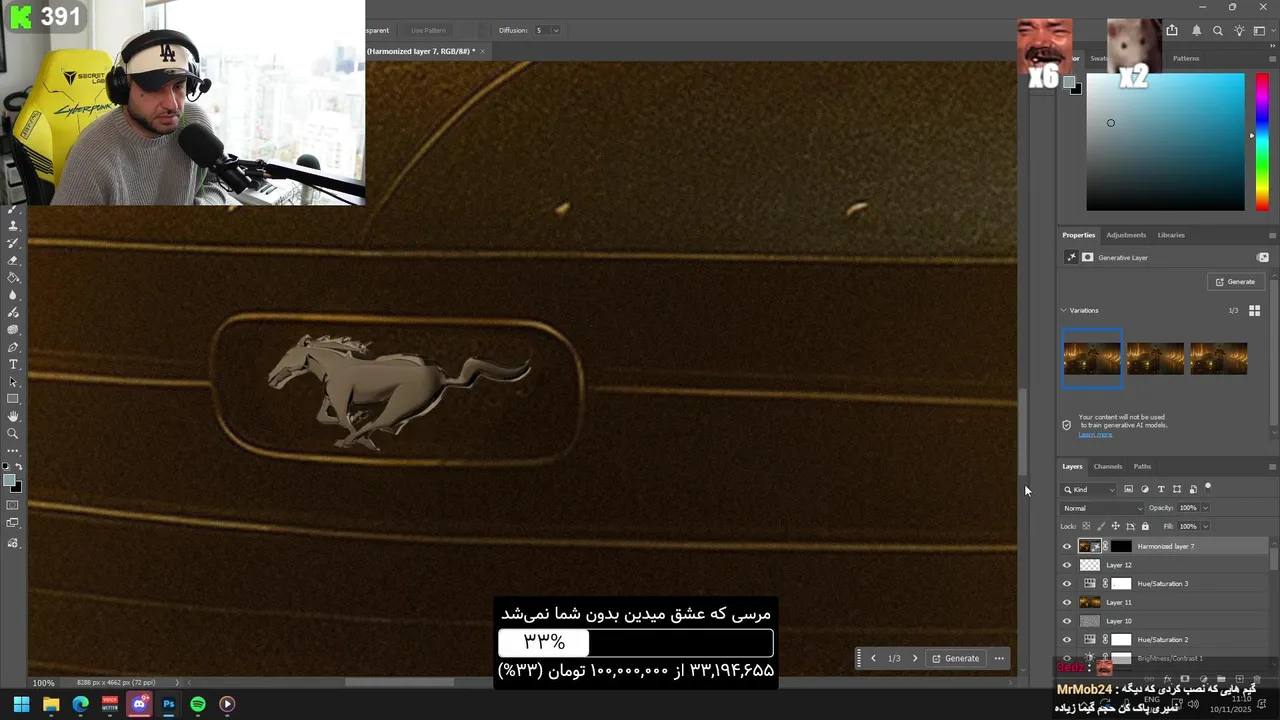The width and height of the screenshot is (1280, 720).
Task: Select the Path Selection tool
Action: click(x=13, y=381)
